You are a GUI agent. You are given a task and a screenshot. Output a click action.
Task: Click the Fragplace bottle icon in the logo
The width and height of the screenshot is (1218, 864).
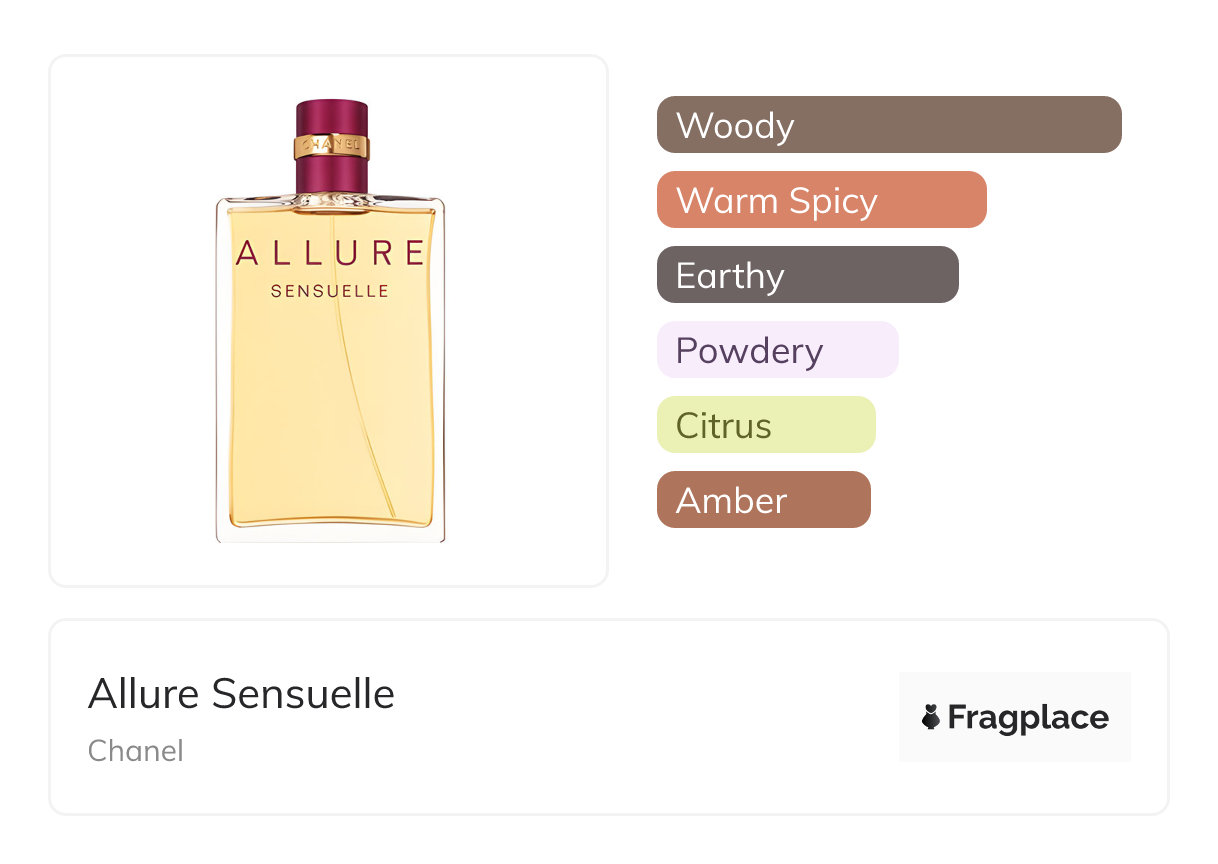point(931,717)
